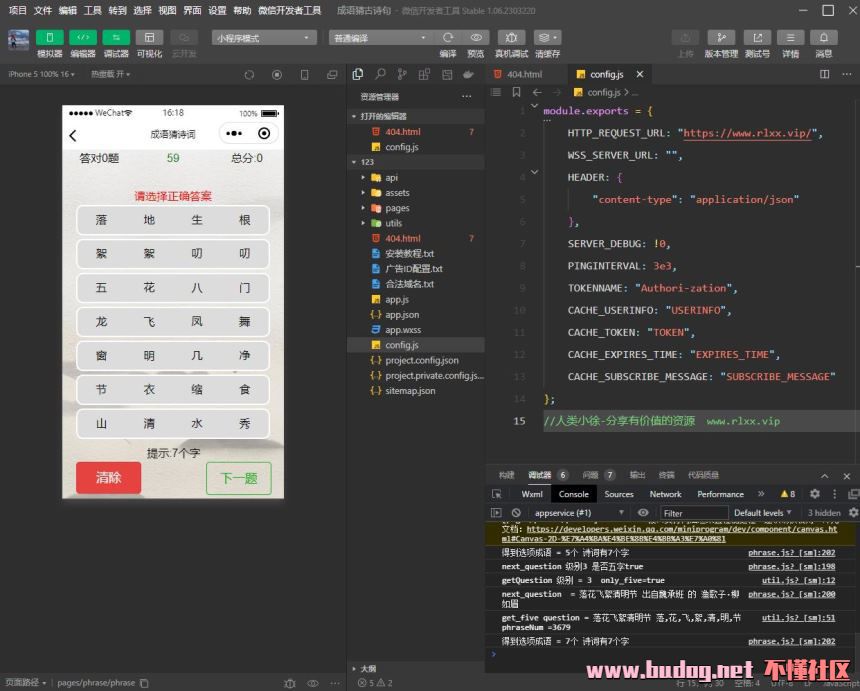This screenshot has height=691, width=860.
Task: Open the 普通编译 compile mode dropdown
Action: [x=379, y=38]
